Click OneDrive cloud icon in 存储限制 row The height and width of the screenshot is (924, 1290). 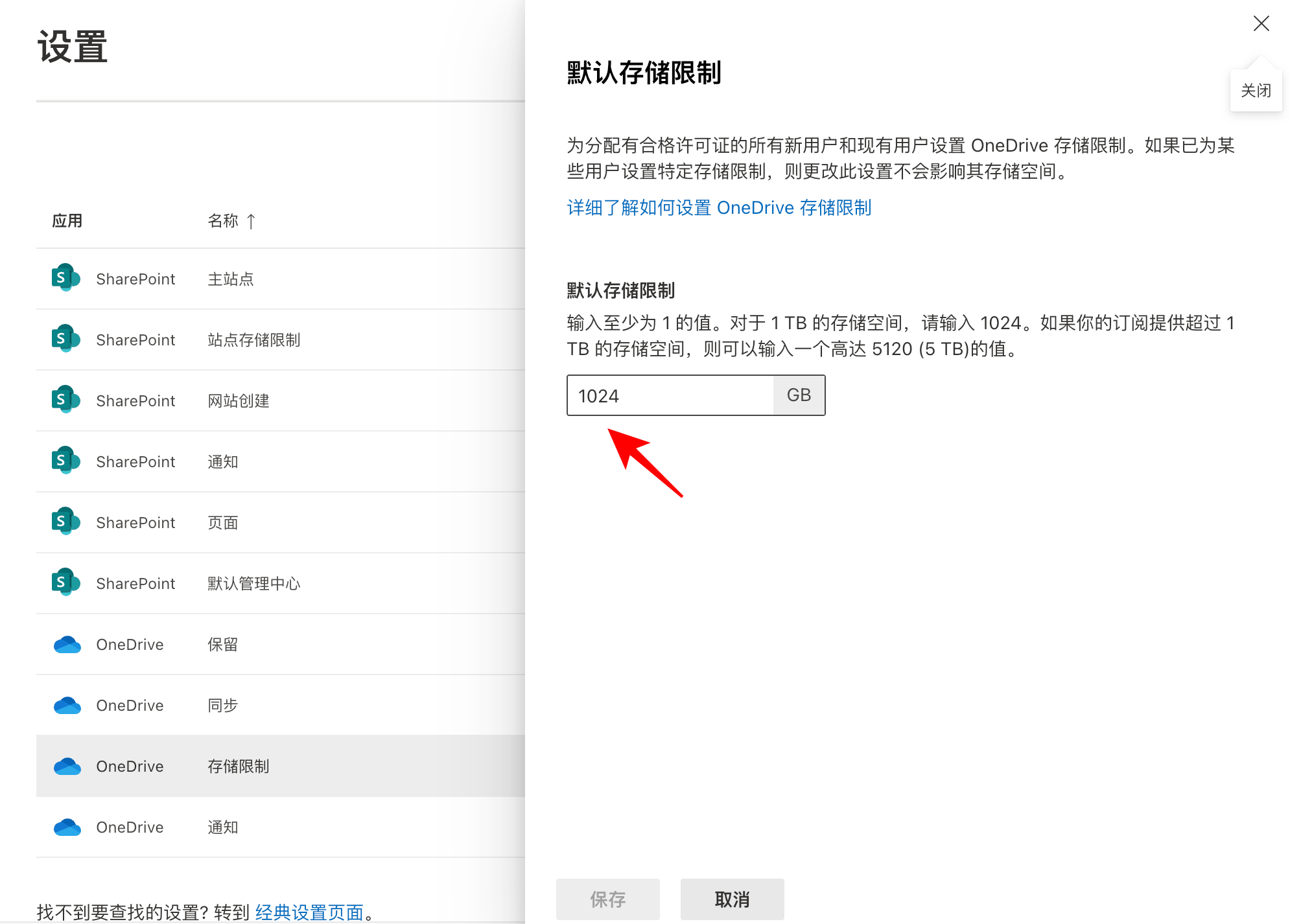(x=67, y=766)
